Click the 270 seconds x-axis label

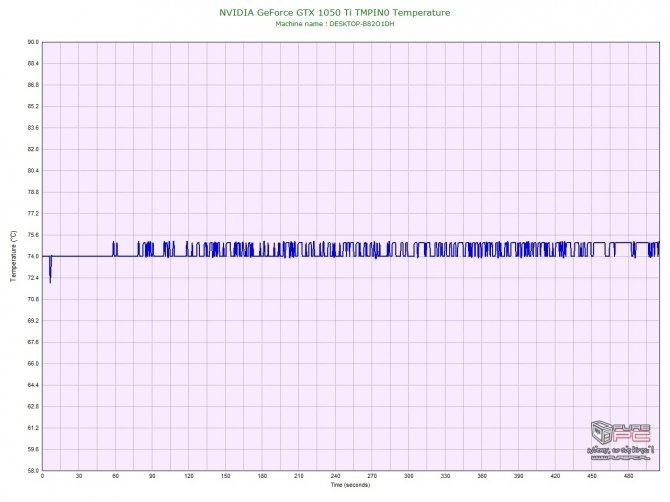click(372, 476)
